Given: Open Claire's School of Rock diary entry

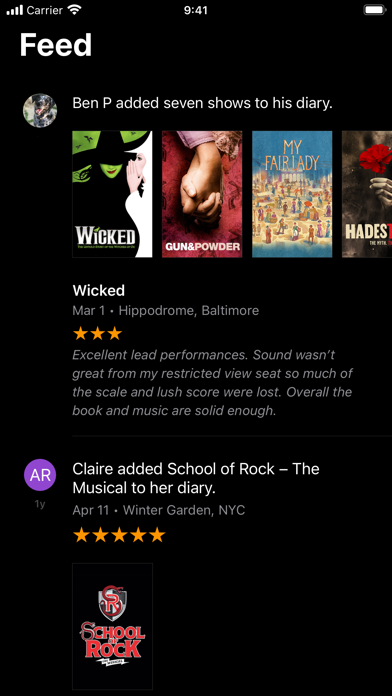Looking at the screenshot, I should 196,478.
